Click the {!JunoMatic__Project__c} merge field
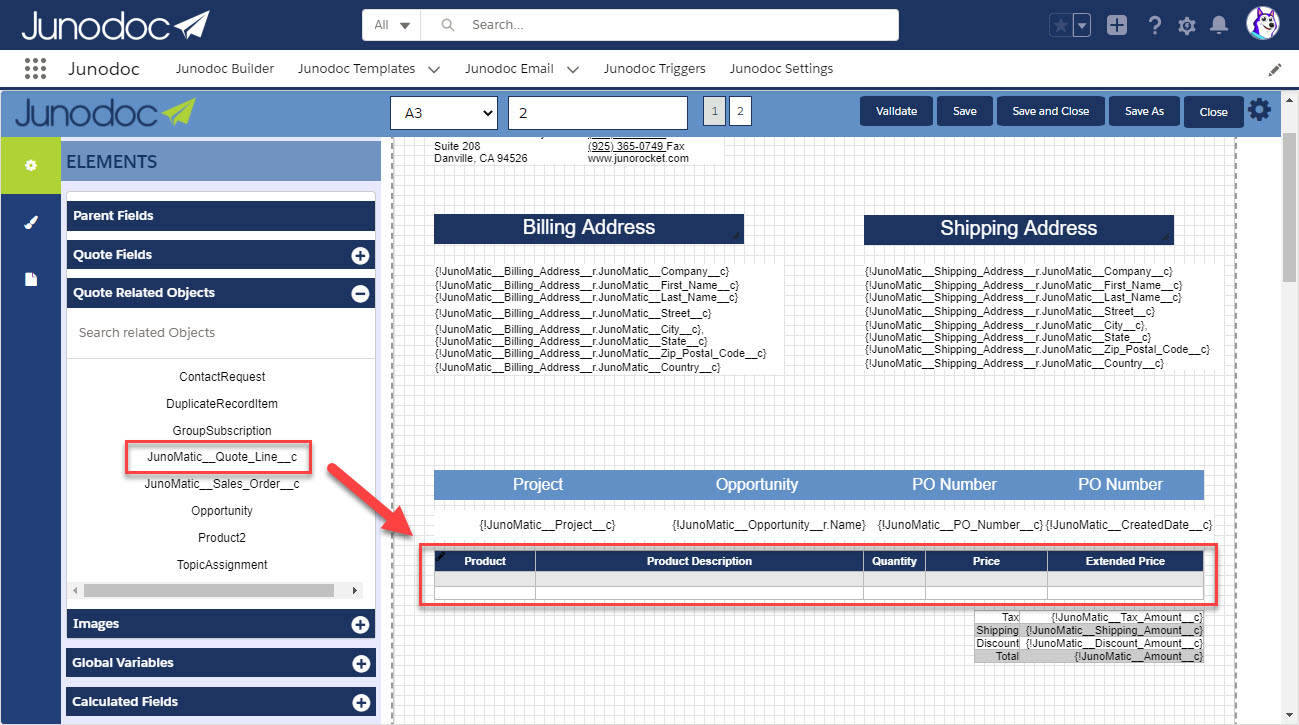The height and width of the screenshot is (725, 1299). tap(547, 525)
